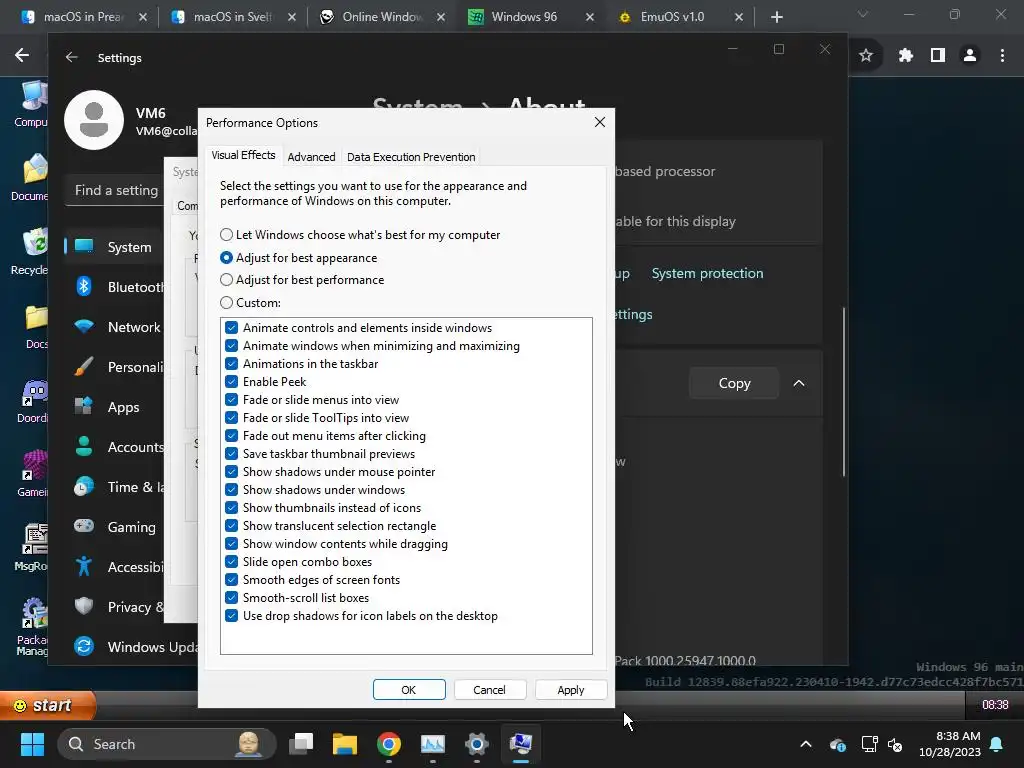The image size is (1024, 768).
Task: Click OK in Performance Options
Action: coord(409,690)
